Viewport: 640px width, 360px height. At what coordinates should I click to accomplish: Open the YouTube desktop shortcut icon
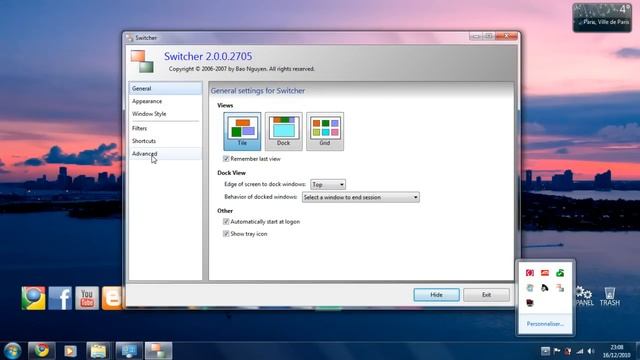pos(87,298)
